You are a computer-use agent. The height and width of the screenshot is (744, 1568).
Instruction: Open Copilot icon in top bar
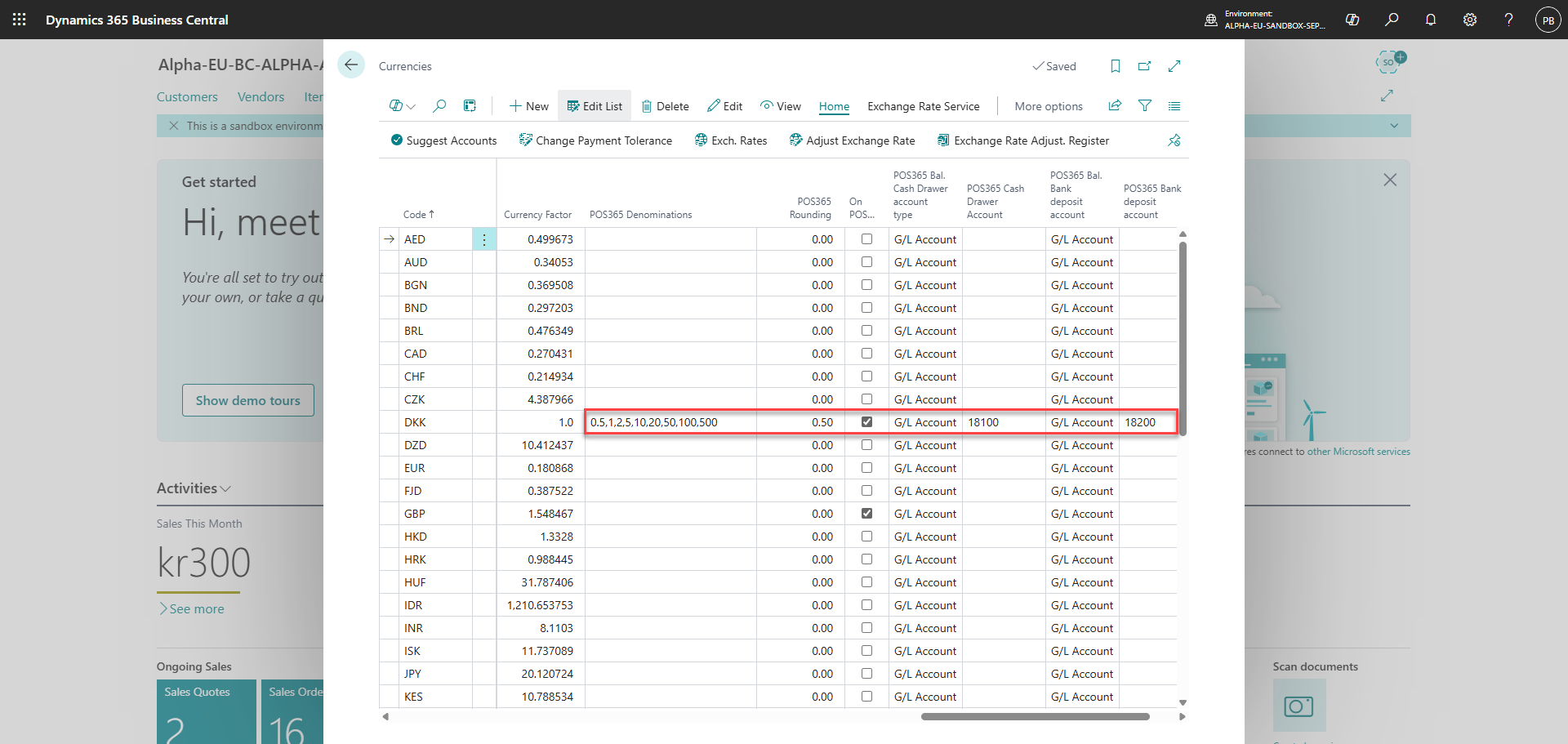(1352, 20)
